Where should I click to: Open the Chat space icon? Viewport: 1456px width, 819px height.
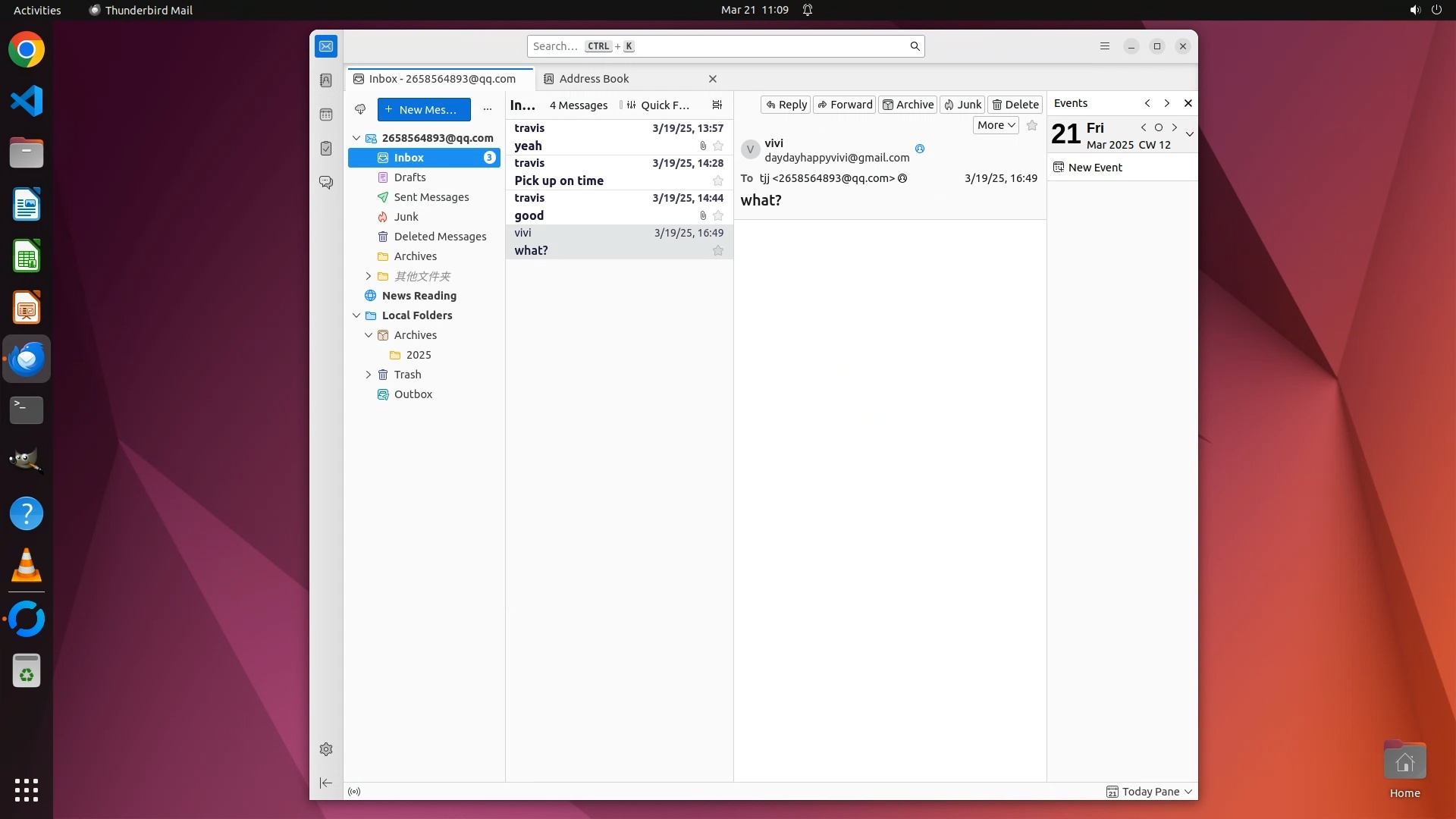click(x=326, y=183)
